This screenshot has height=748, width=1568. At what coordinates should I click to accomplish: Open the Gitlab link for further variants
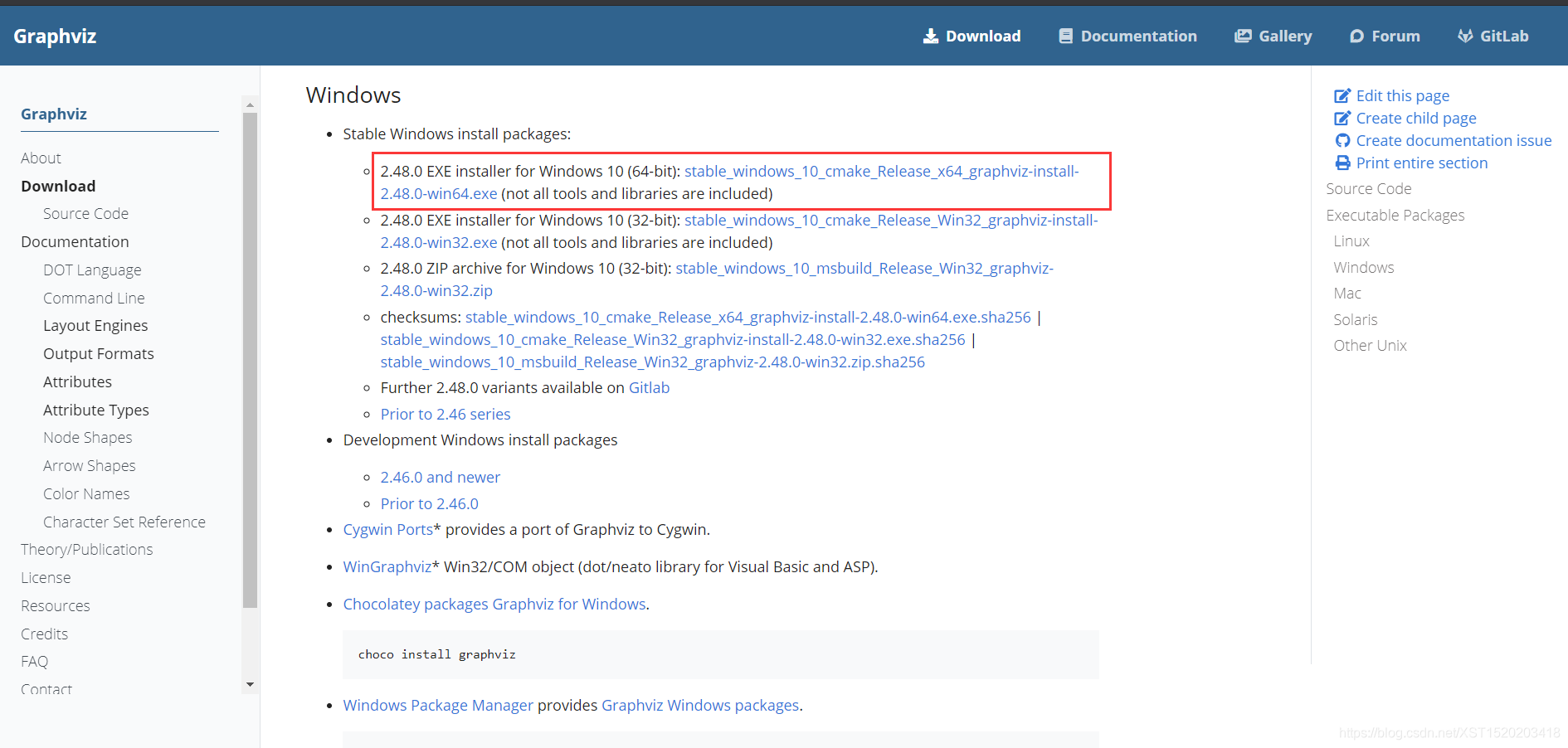coord(649,387)
